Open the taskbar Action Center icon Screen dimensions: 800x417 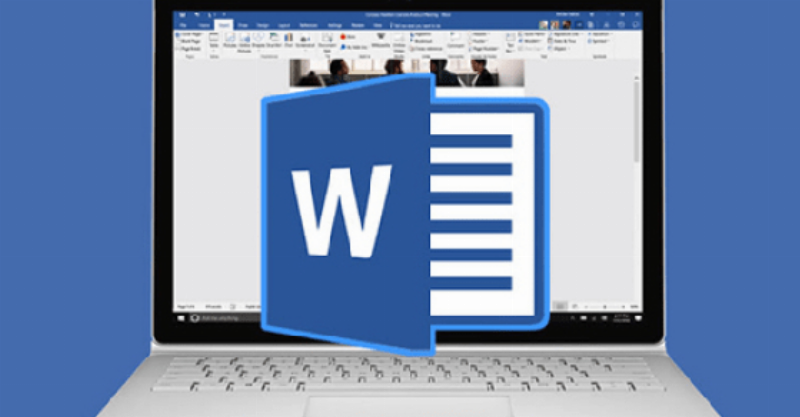(638, 318)
